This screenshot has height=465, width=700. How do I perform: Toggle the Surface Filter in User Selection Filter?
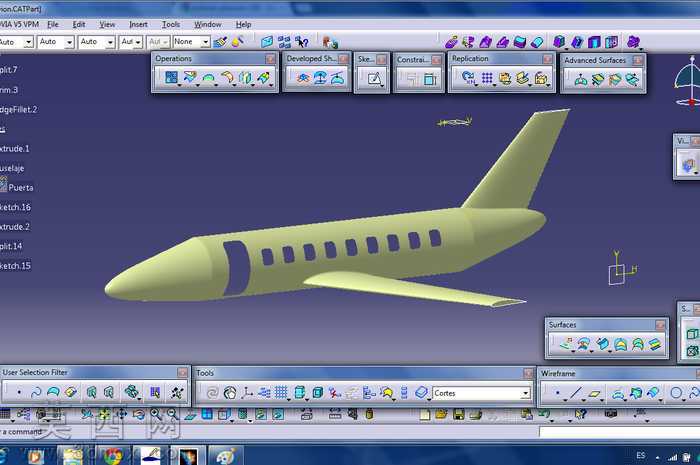[x=53, y=392]
